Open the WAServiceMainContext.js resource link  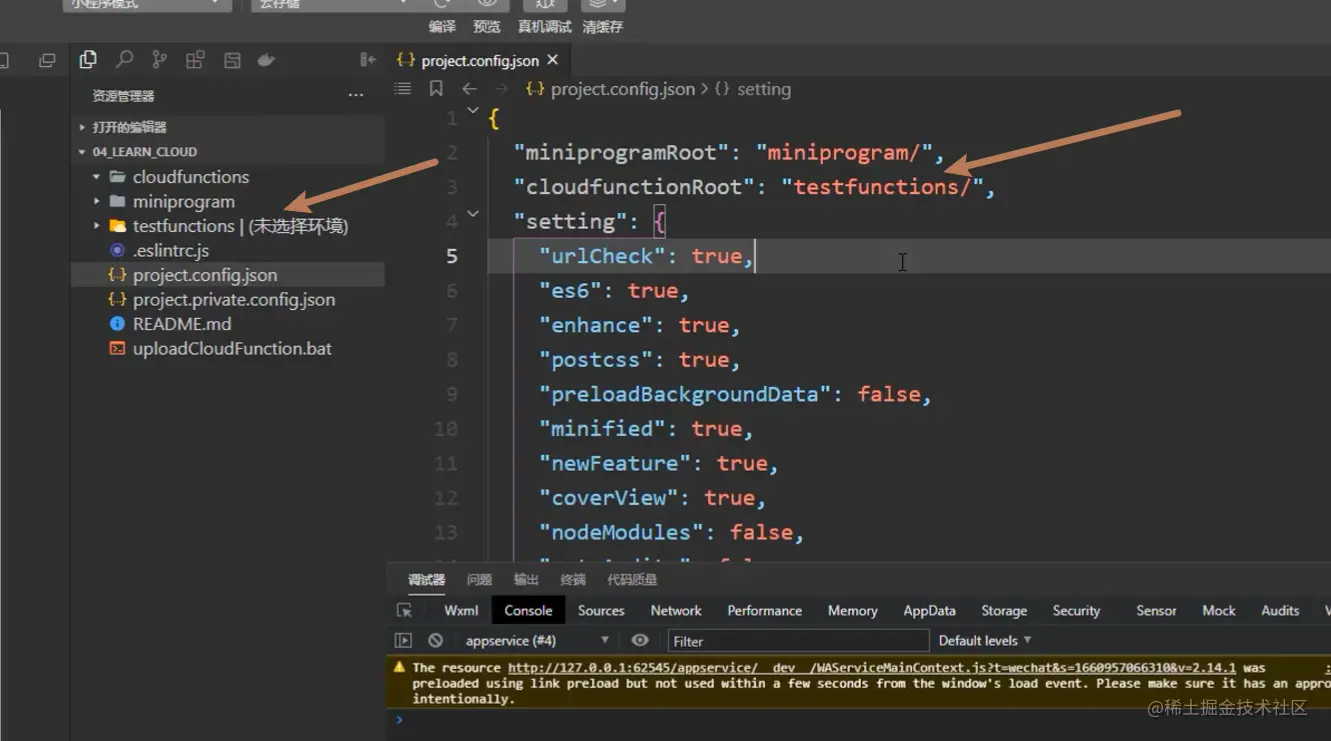(872, 667)
